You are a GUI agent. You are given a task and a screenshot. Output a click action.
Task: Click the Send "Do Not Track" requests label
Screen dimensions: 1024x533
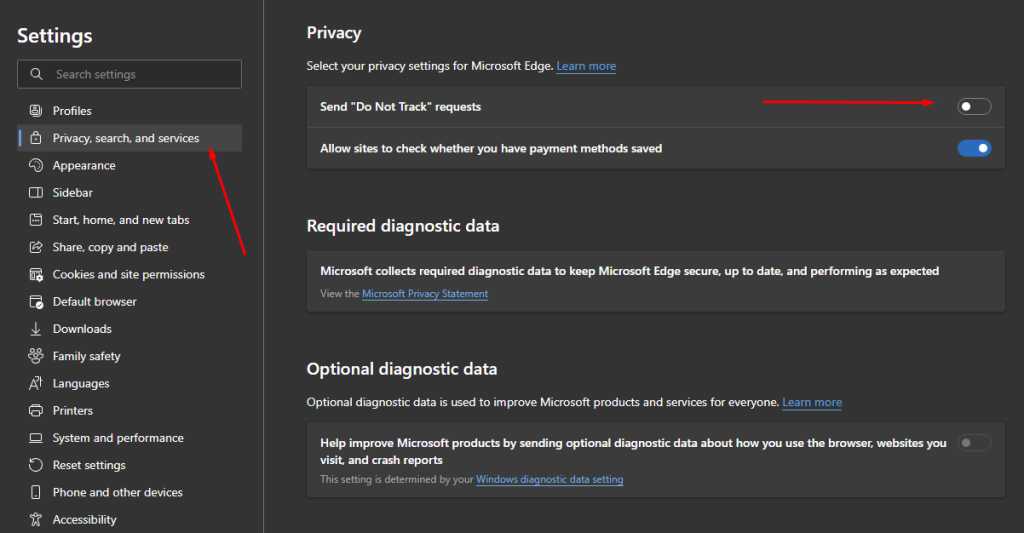[x=400, y=106]
